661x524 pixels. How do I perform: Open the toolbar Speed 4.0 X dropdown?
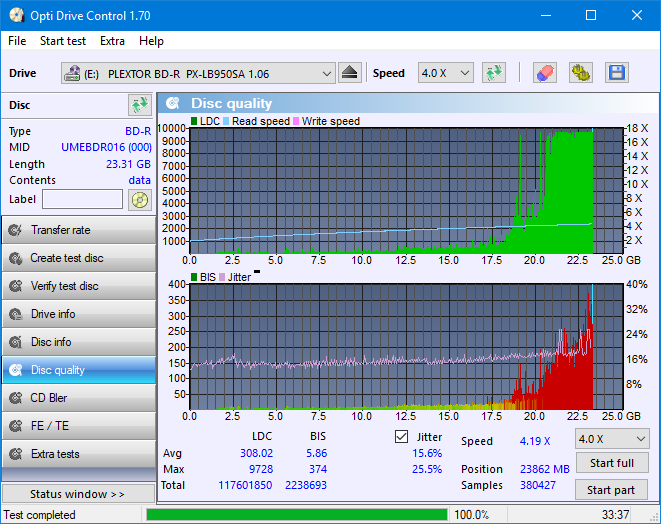445,73
